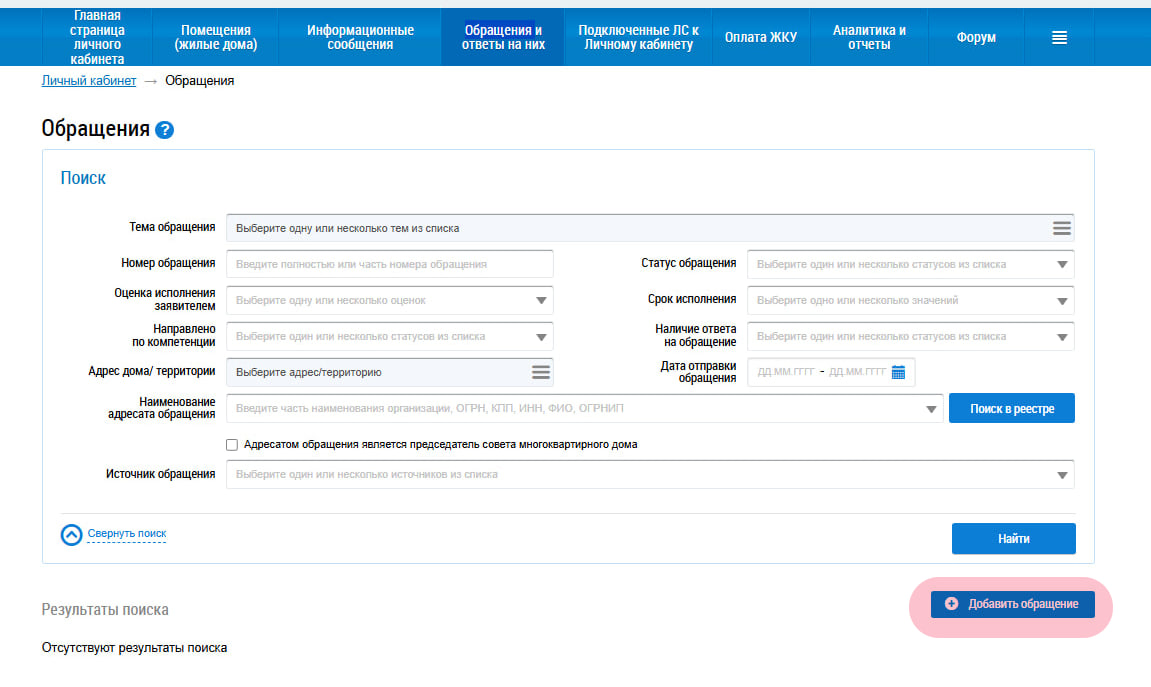Screen dimensions: 1151x687
Task: Open the Оплата ЖКУ tab
Action: pos(760,37)
